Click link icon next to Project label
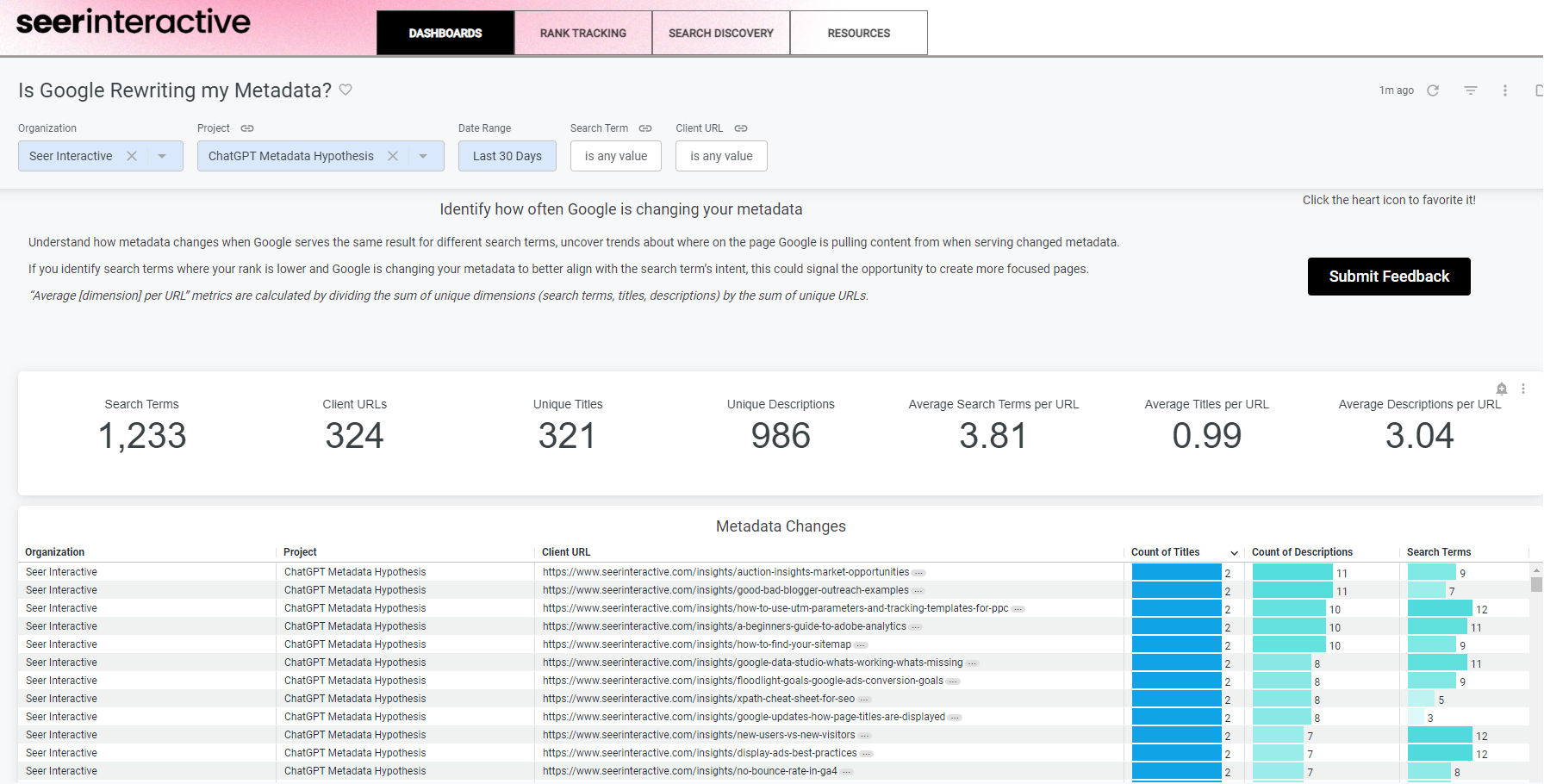The width and height of the screenshot is (1544, 784). (247, 128)
